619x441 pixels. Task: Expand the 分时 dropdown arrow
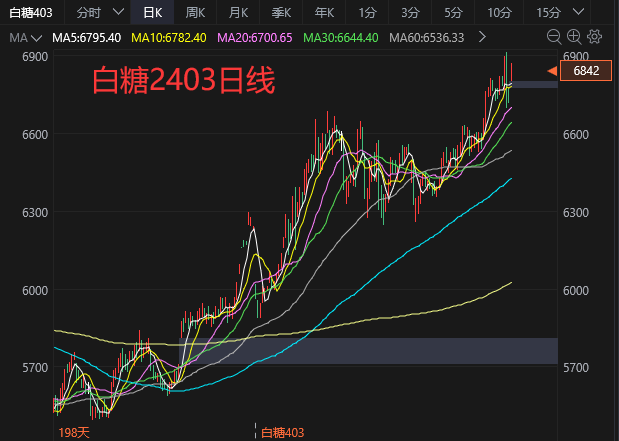pyautogui.click(x=118, y=12)
